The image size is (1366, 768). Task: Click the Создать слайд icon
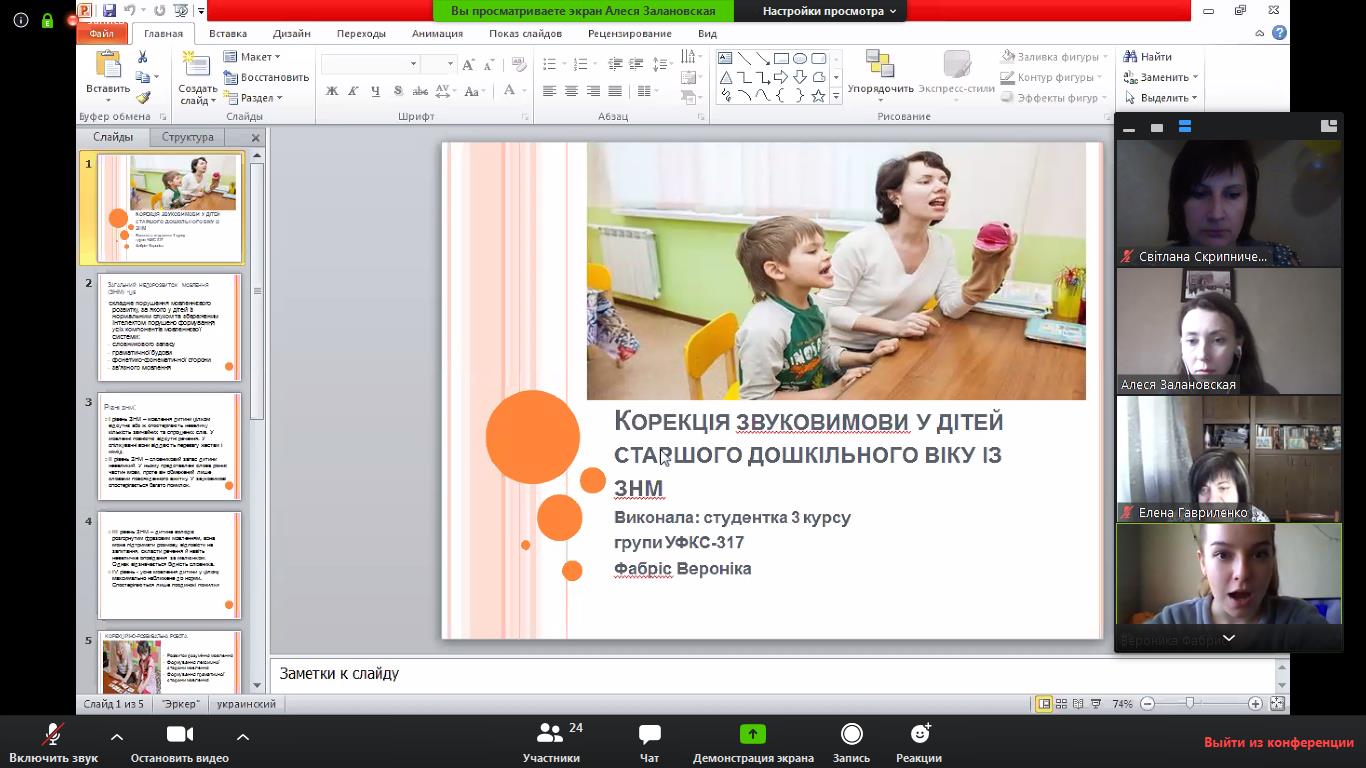tap(196, 66)
